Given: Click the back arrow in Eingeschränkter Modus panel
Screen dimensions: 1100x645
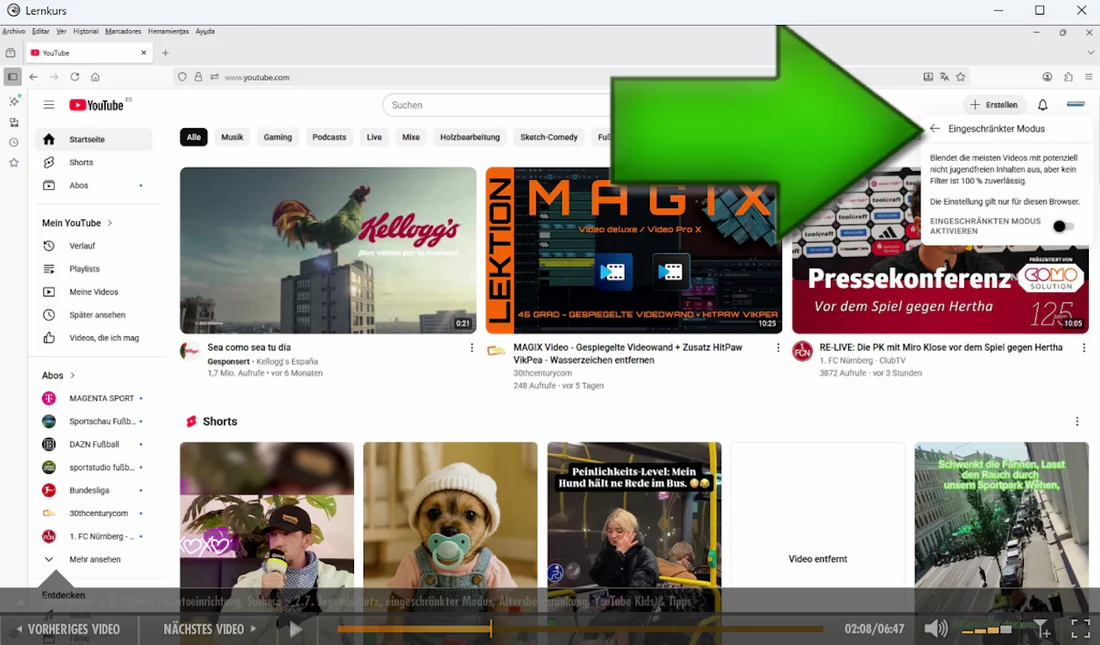Looking at the screenshot, I should point(935,129).
